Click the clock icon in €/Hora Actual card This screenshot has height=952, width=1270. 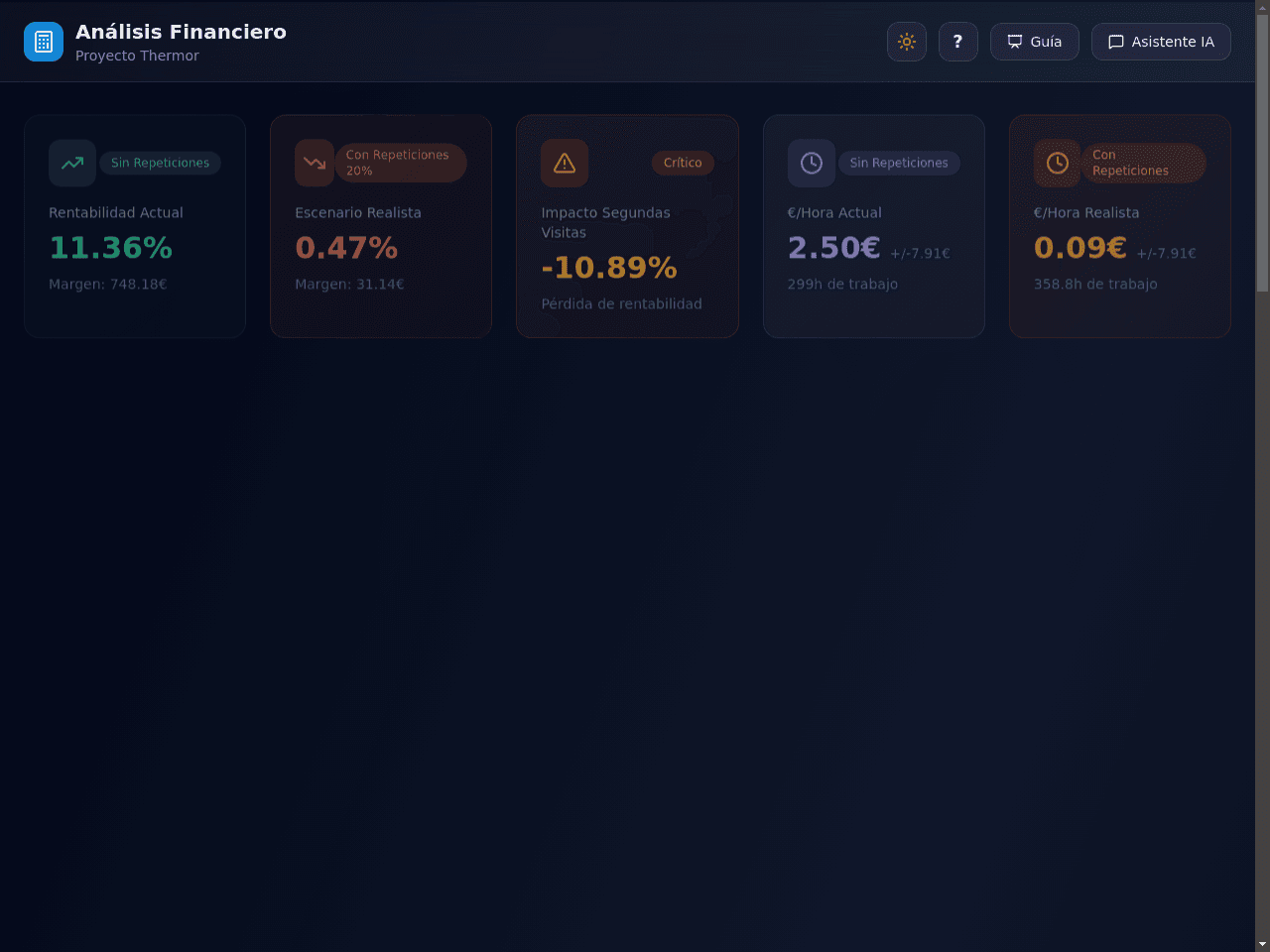[x=812, y=163]
